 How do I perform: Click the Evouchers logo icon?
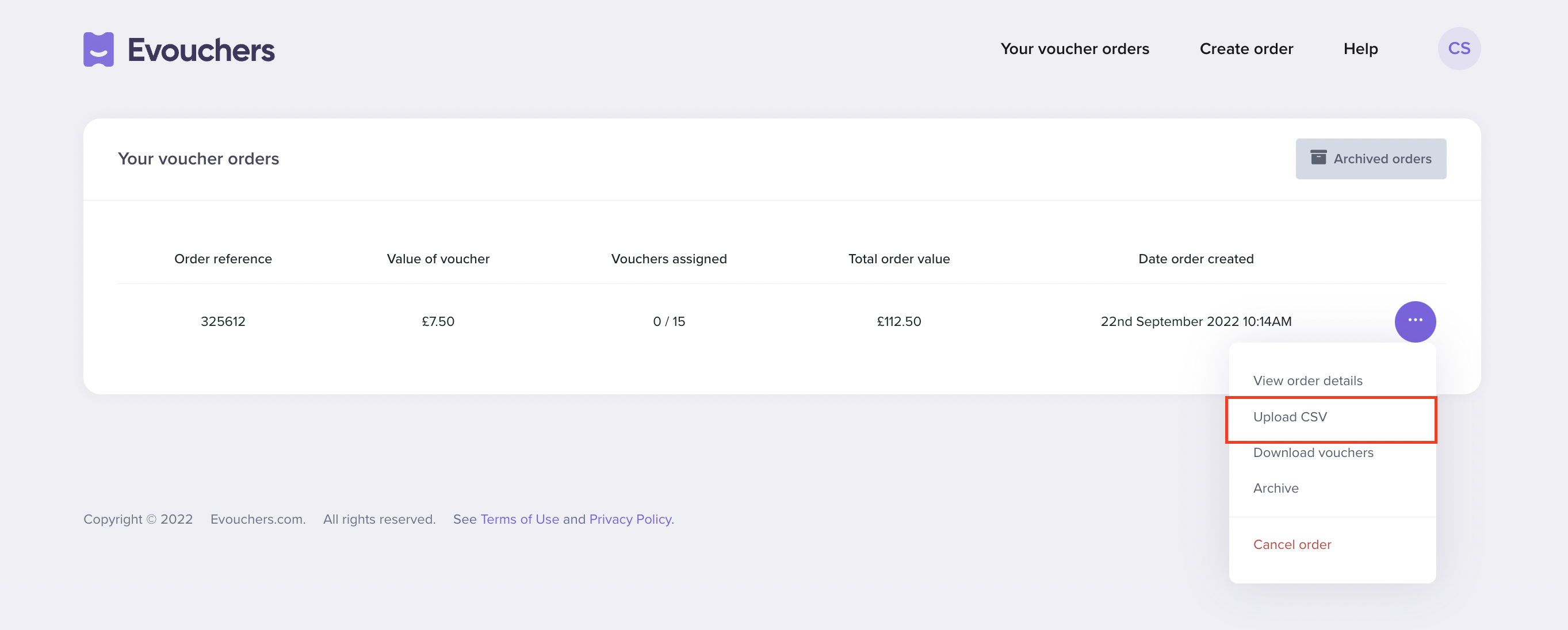tap(99, 49)
